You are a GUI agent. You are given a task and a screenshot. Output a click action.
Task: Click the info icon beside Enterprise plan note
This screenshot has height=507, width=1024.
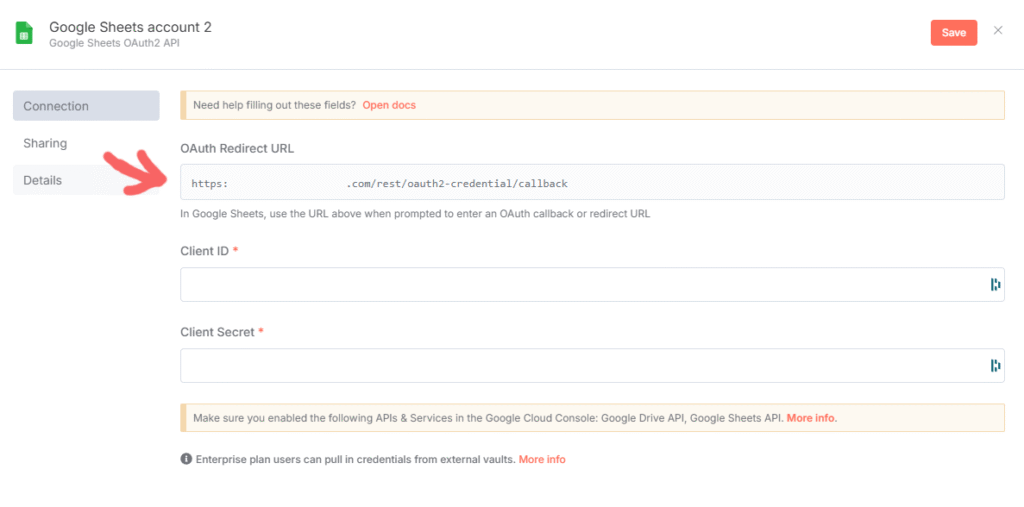coord(185,459)
